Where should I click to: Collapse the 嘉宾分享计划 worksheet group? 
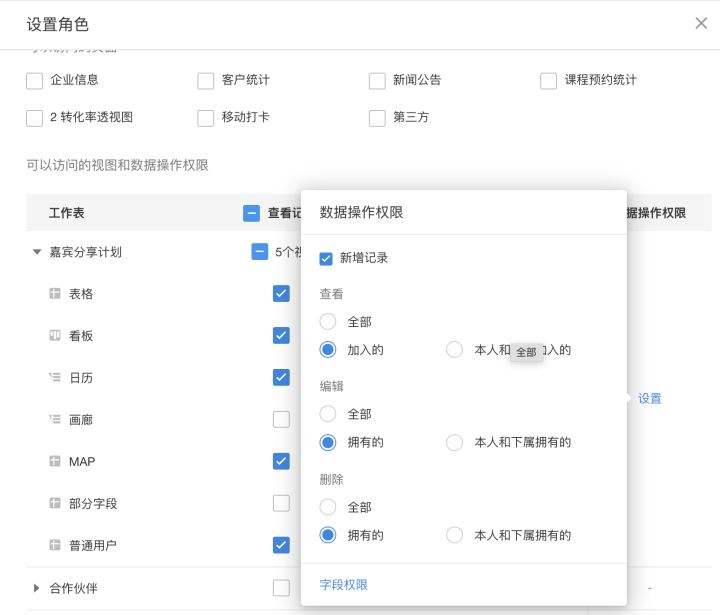pyautogui.click(x=37, y=253)
